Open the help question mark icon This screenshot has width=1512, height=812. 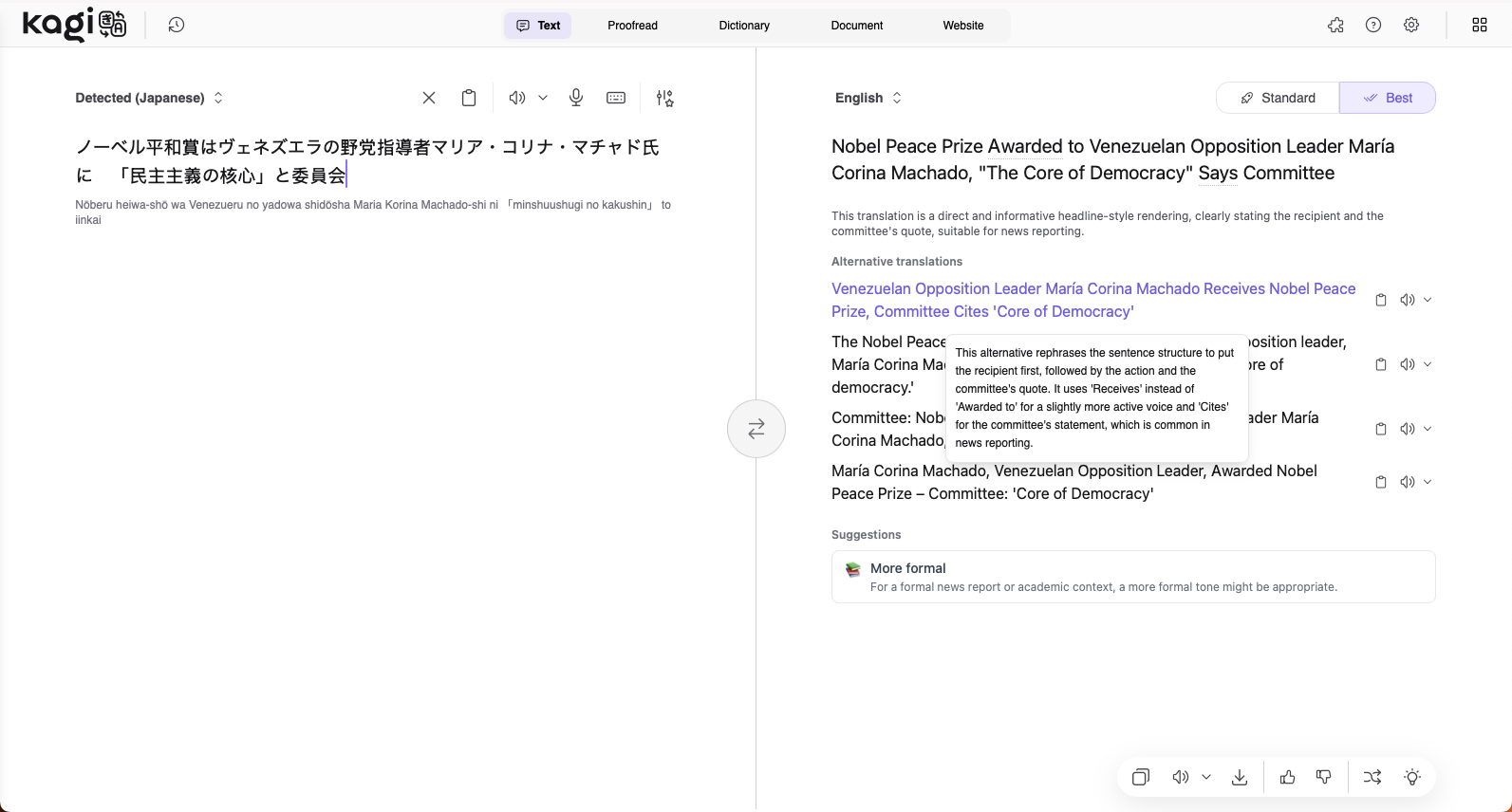1373,26
